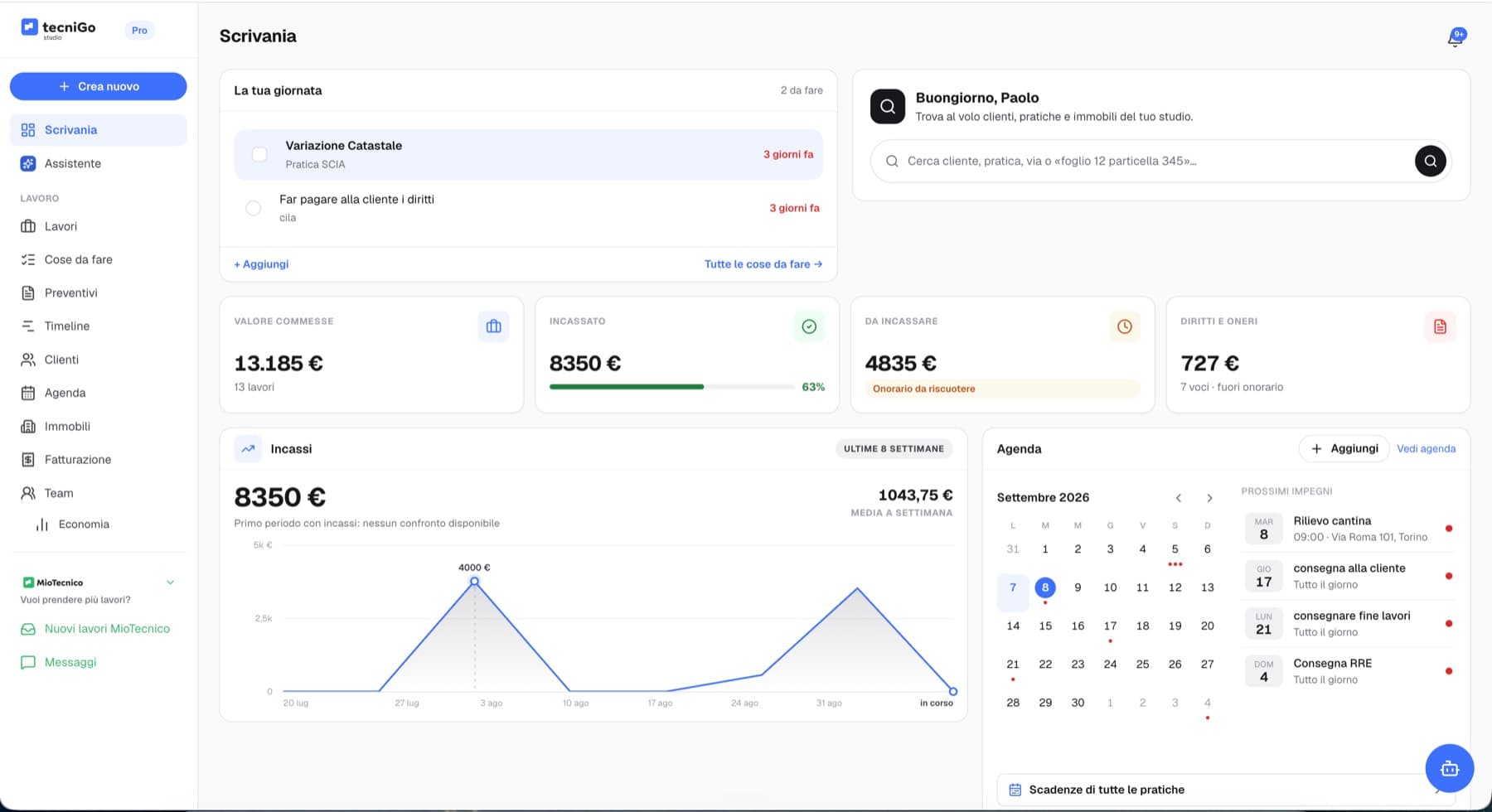Open Messaggi in the sidebar

99,662
